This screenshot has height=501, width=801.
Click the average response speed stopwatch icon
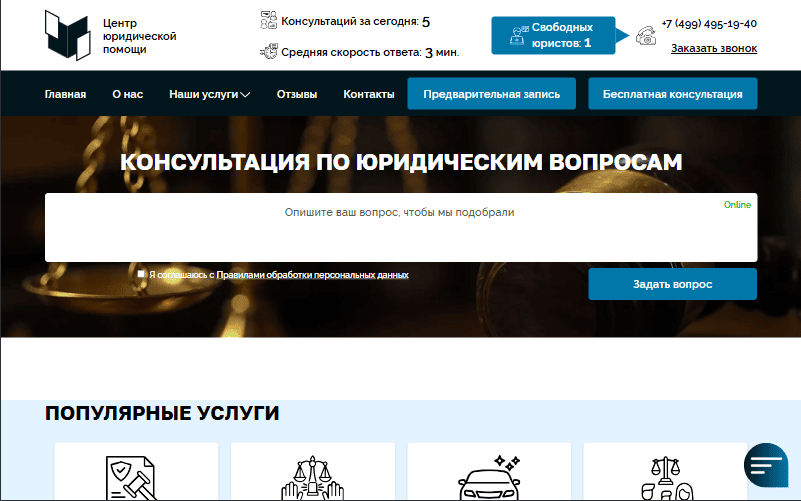click(x=268, y=52)
